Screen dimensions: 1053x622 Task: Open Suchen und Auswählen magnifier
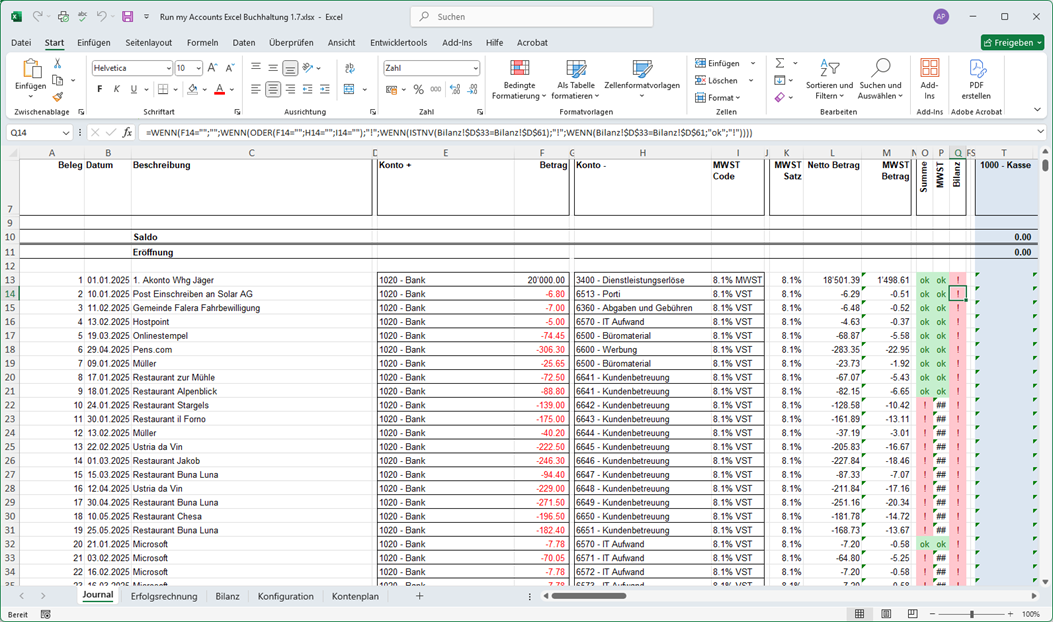point(880,80)
